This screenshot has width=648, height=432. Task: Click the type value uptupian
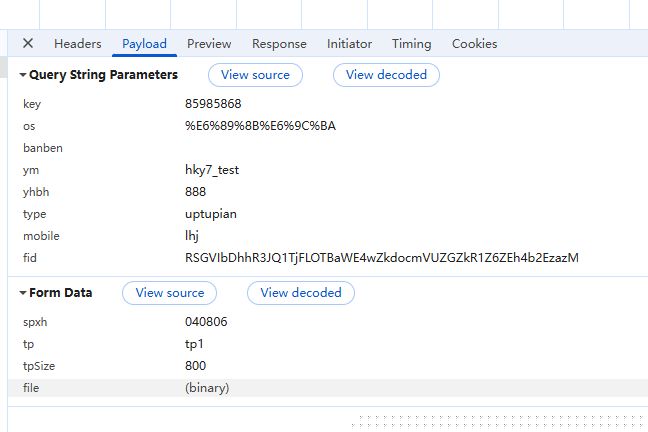(x=209, y=214)
